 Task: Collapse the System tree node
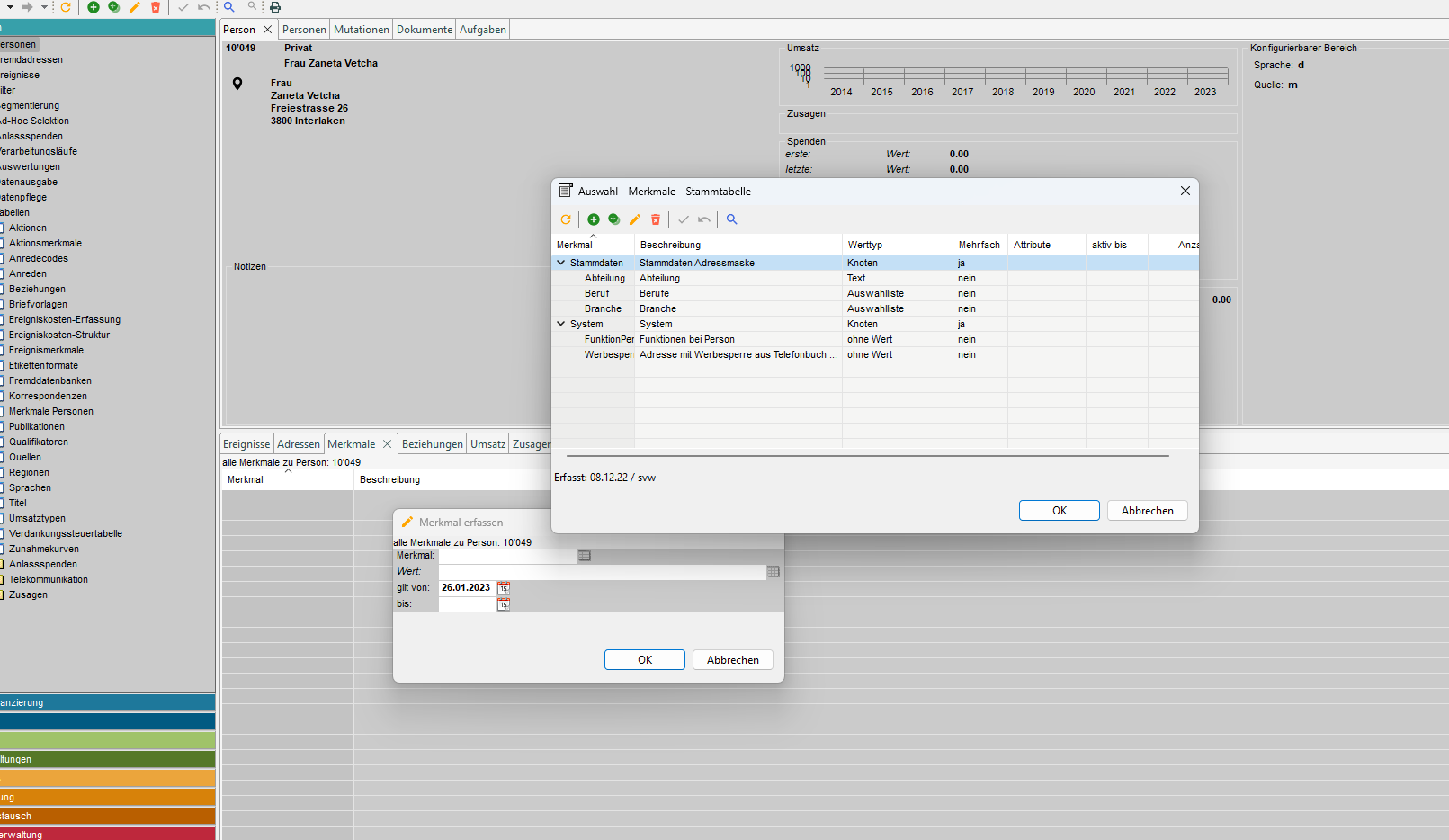[x=561, y=325]
